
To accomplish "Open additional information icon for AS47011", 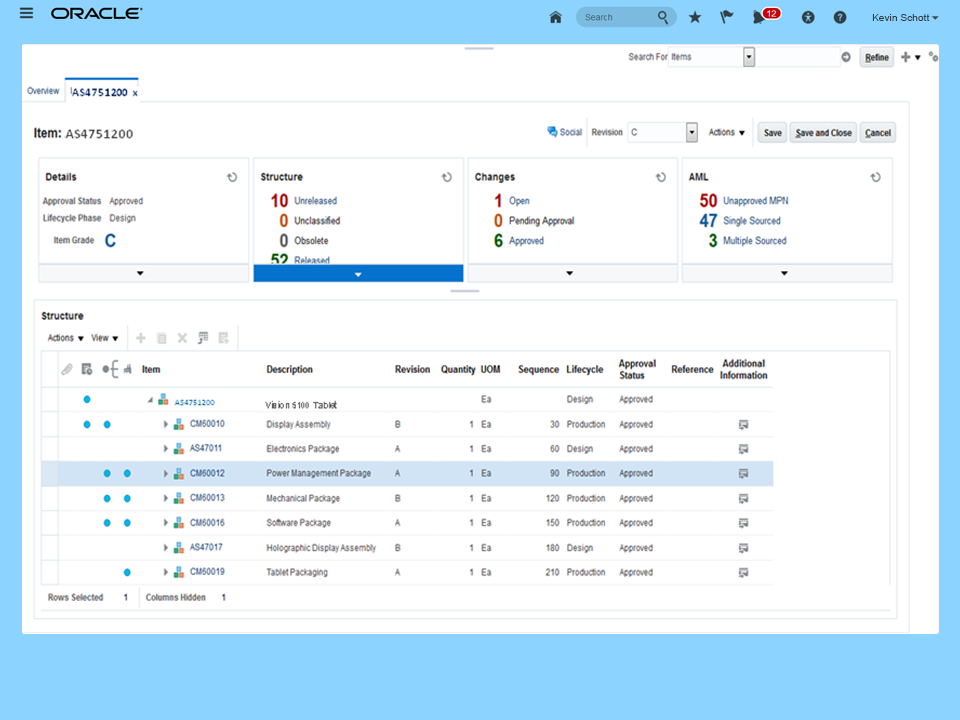I will pos(743,449).
